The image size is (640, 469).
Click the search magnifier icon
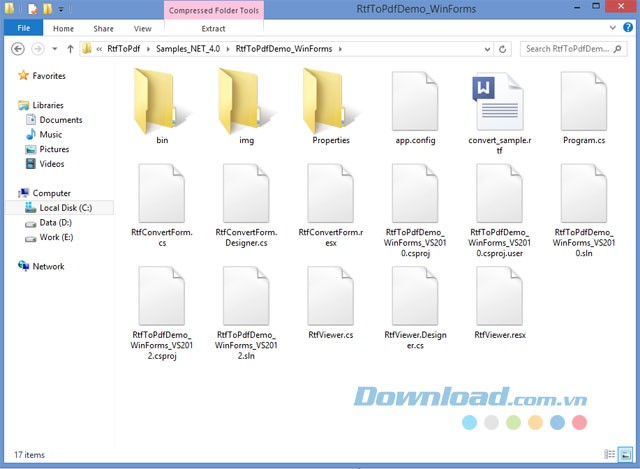[618, 49]
